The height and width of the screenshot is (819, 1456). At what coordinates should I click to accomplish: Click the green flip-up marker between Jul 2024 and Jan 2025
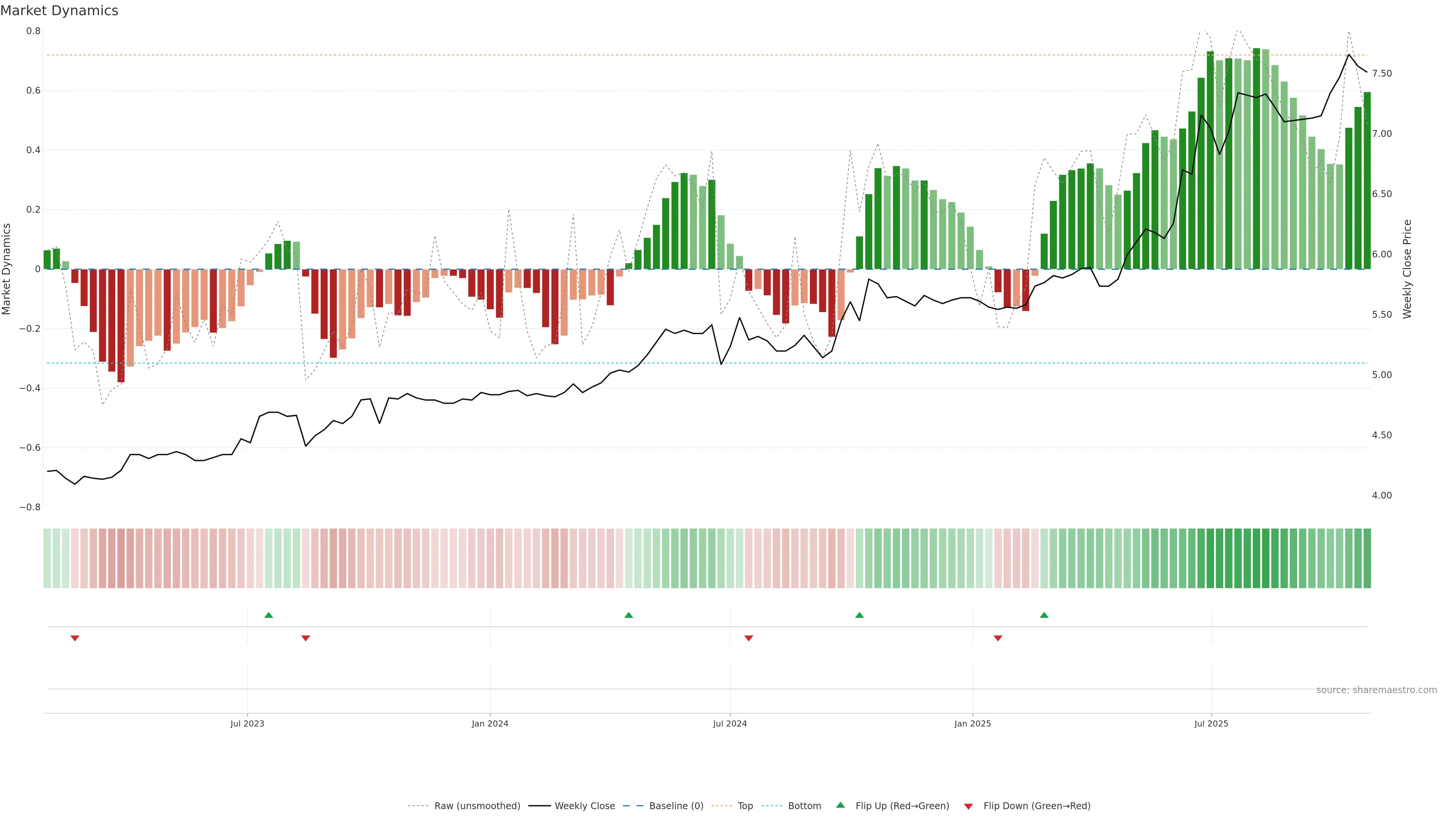[x=859, y=615]
